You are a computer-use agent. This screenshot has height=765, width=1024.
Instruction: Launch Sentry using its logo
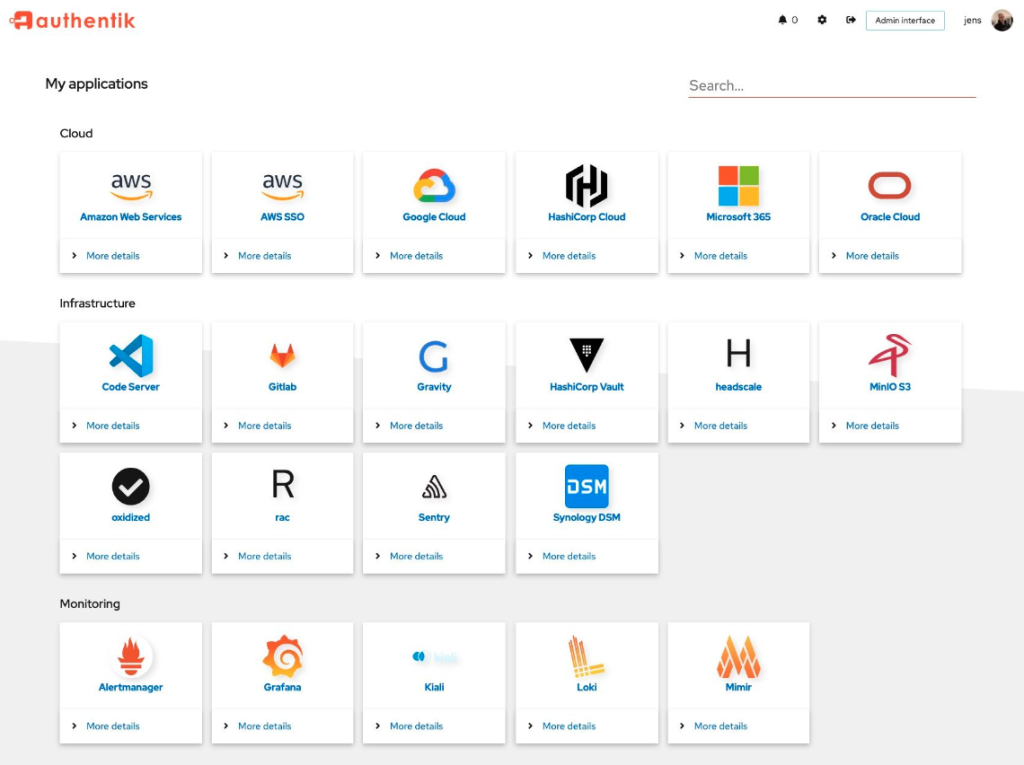(434, 487)
